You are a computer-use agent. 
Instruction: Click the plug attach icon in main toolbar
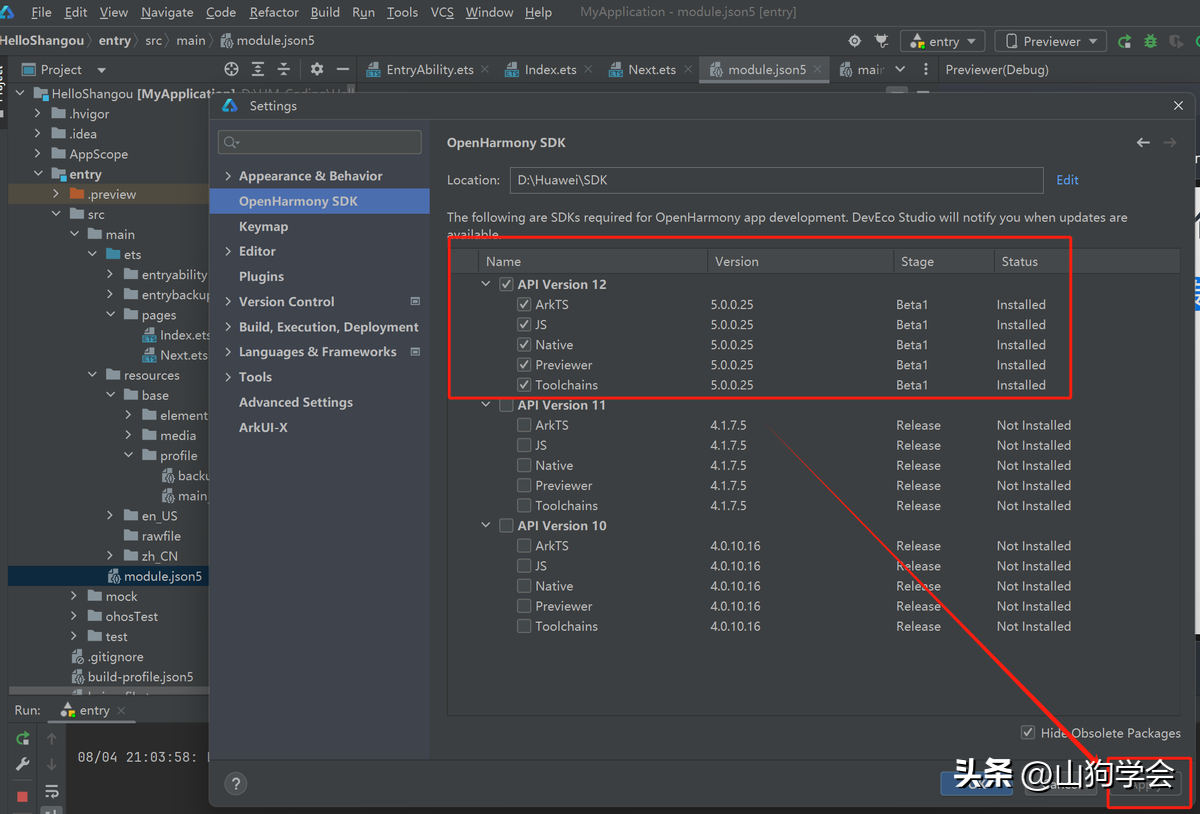click(x=881, y=41)
